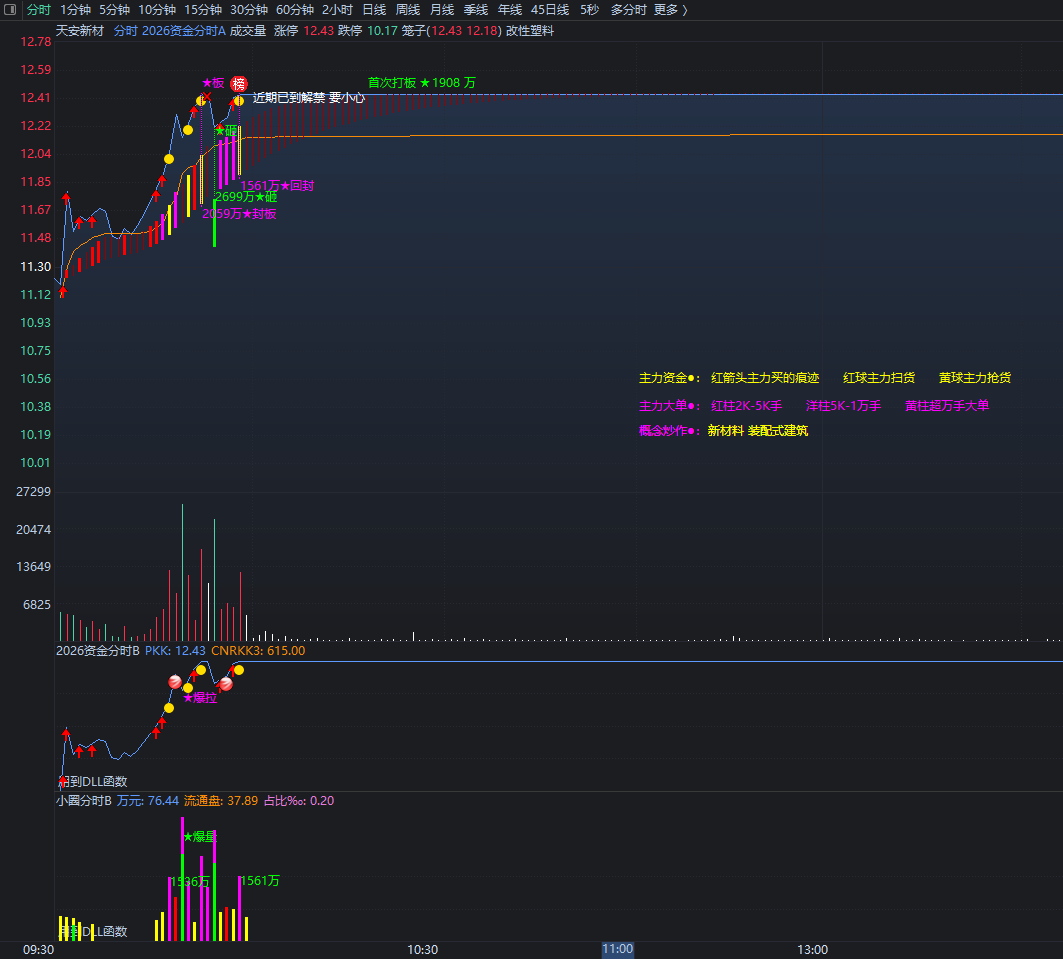The width and height of the screenshot is (1063, 959).
Task: Toggle the sidebar panel icon at top-left
Action: [9, 9]
